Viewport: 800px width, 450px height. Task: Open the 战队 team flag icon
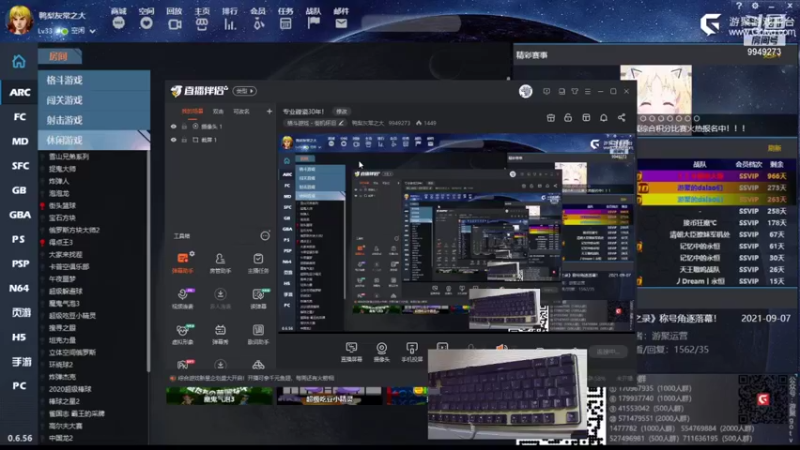[x=313, y=23]
